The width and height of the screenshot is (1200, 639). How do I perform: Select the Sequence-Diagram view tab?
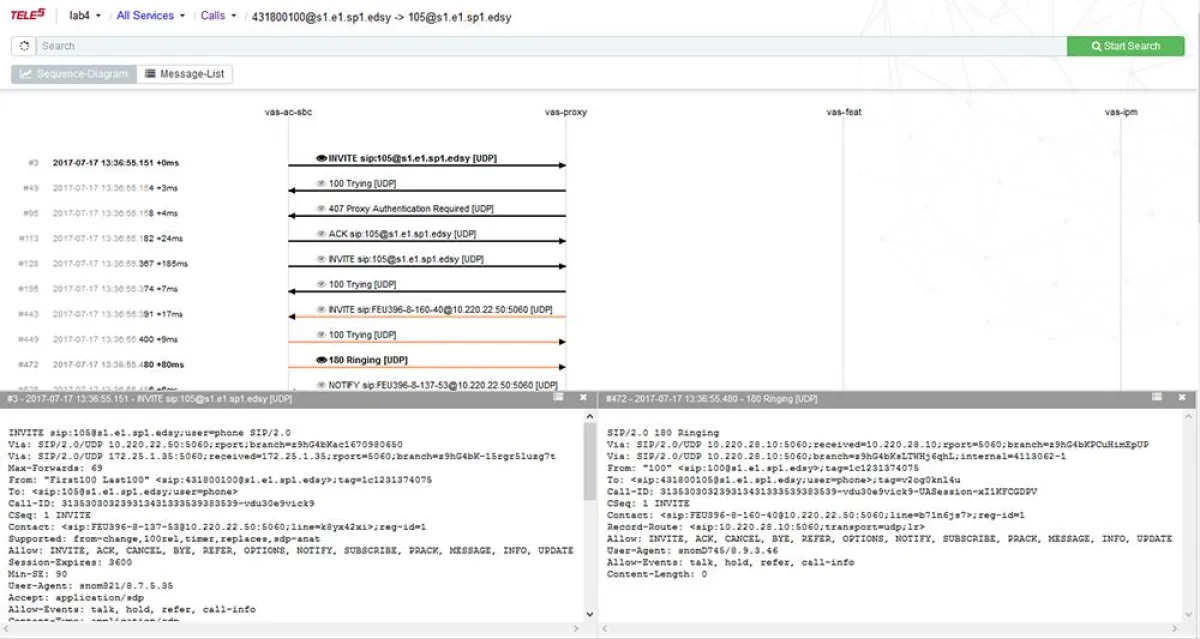click(x=74, y=74)
